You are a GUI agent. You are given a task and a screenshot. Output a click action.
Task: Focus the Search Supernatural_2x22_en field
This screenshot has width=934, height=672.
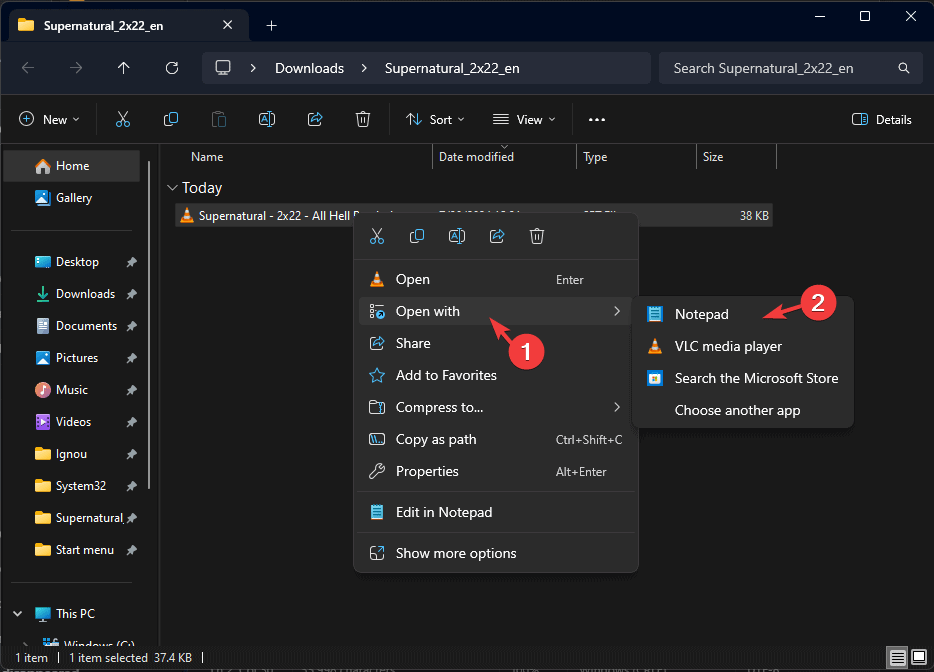pyautogui.click(x=791, y=68)
